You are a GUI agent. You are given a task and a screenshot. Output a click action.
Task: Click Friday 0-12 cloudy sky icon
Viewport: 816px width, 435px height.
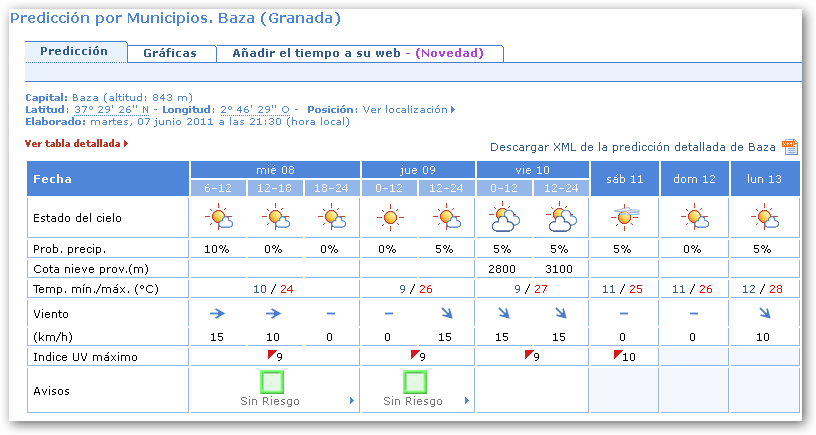coord(503,217)
